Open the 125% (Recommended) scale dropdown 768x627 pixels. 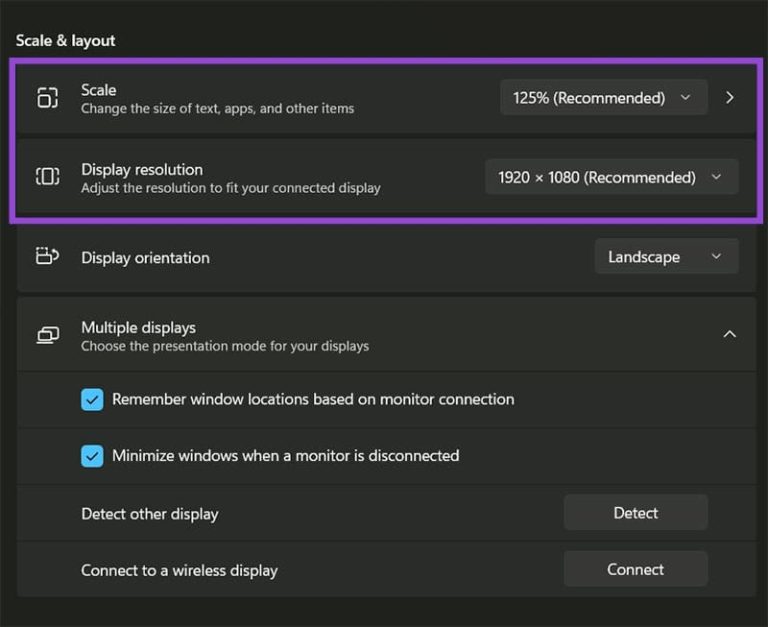pos(603,97)
